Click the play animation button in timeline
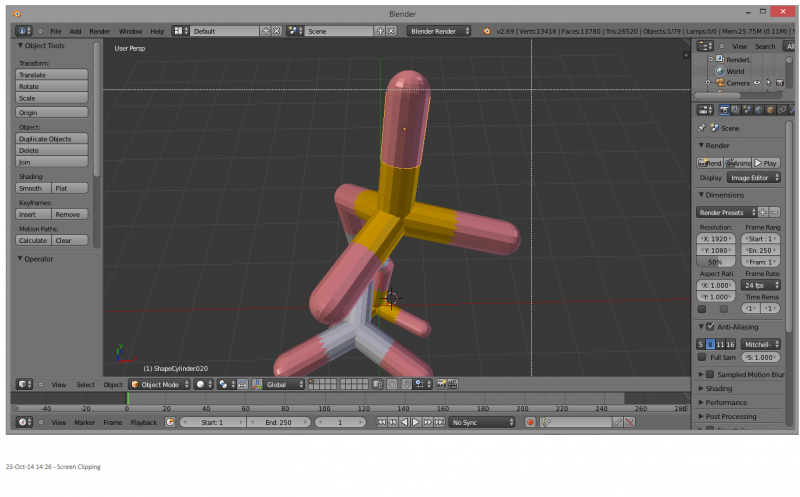The height and width of the screenshot is (497, 800). tap(416, 423)
